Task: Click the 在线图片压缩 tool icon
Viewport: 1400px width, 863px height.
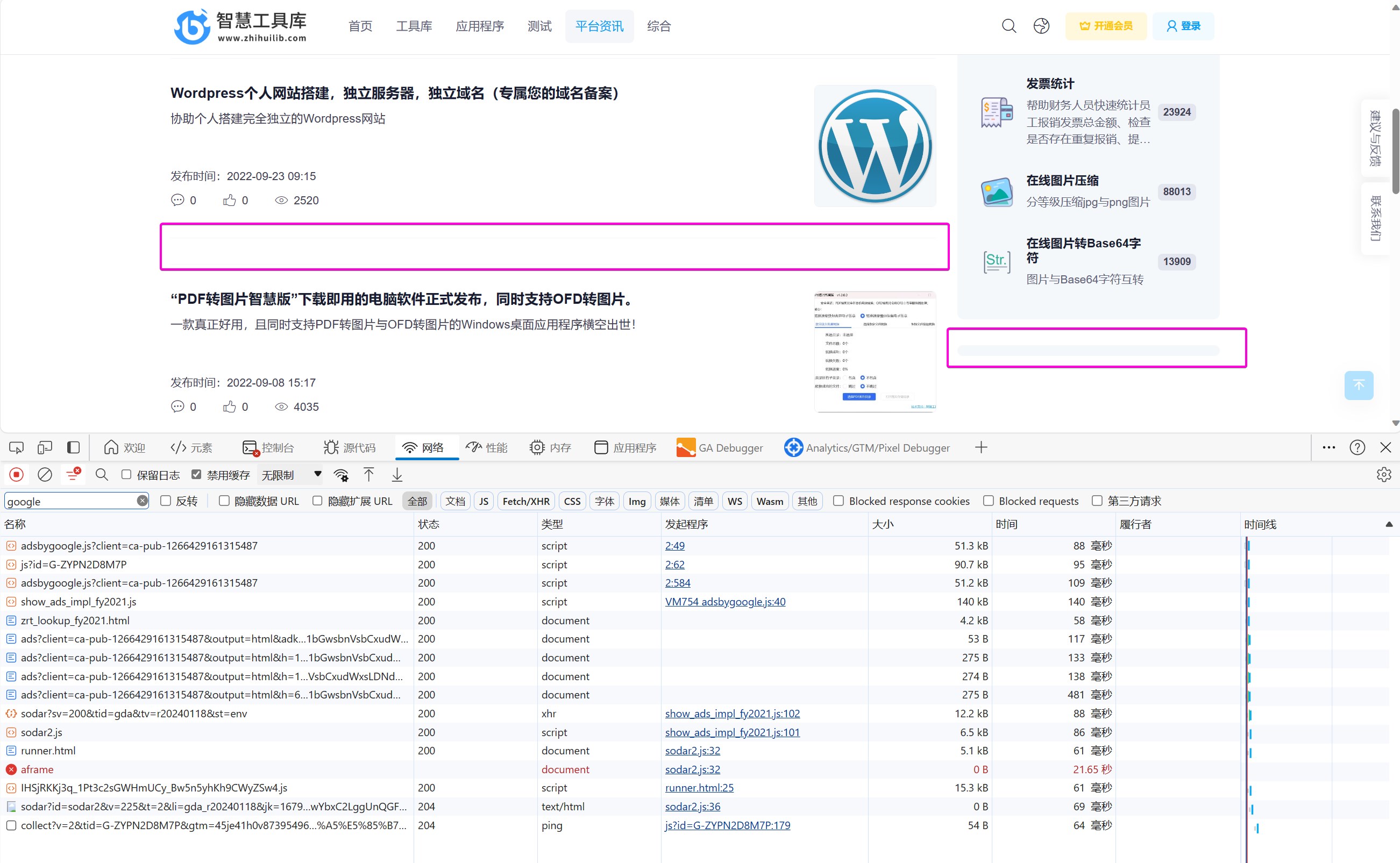Action: tap(997, 192)
